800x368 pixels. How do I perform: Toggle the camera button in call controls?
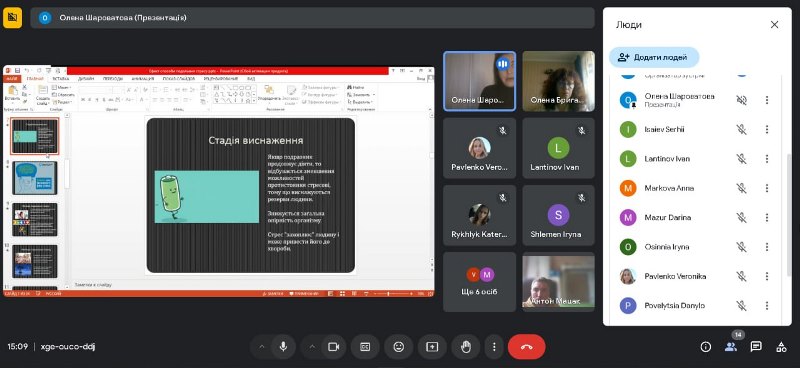(x=334, y=347)
